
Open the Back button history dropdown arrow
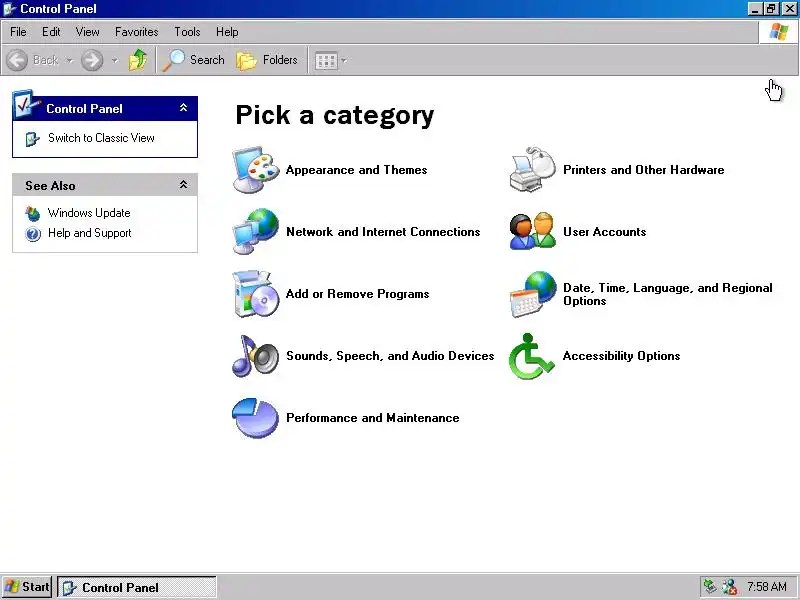point(69,61)
